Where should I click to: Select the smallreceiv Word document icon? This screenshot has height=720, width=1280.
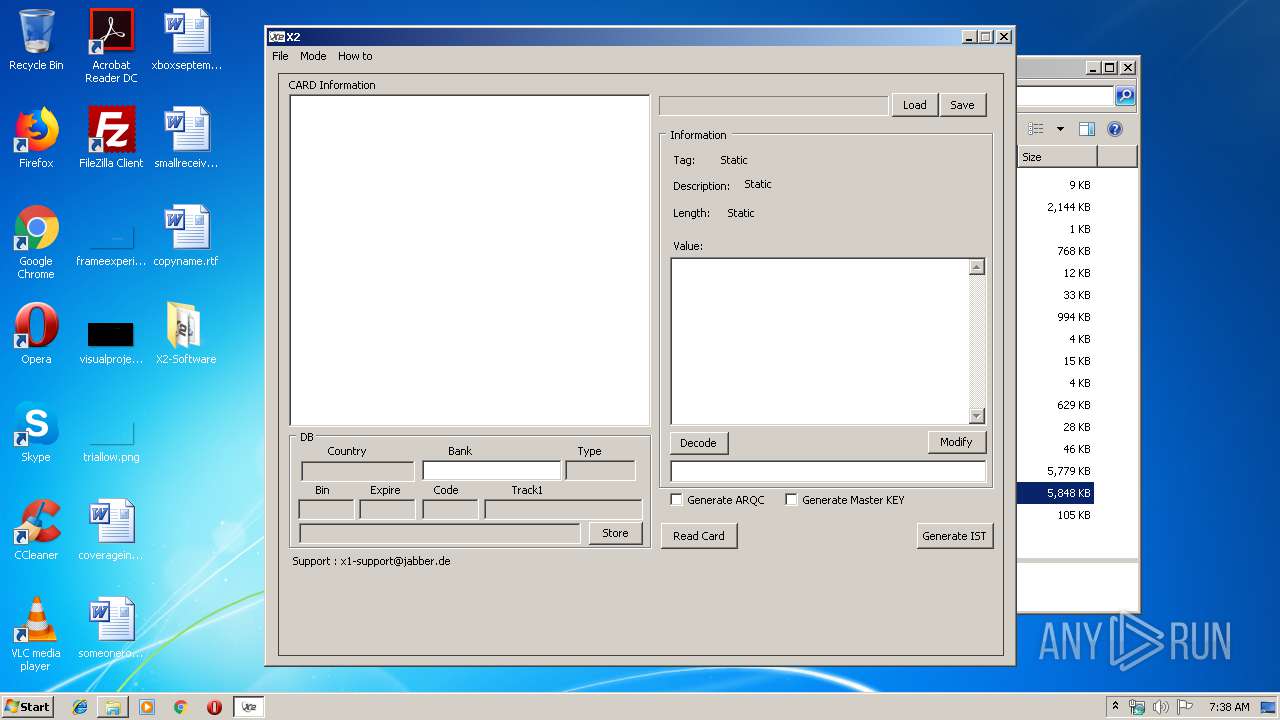[186, 138]
